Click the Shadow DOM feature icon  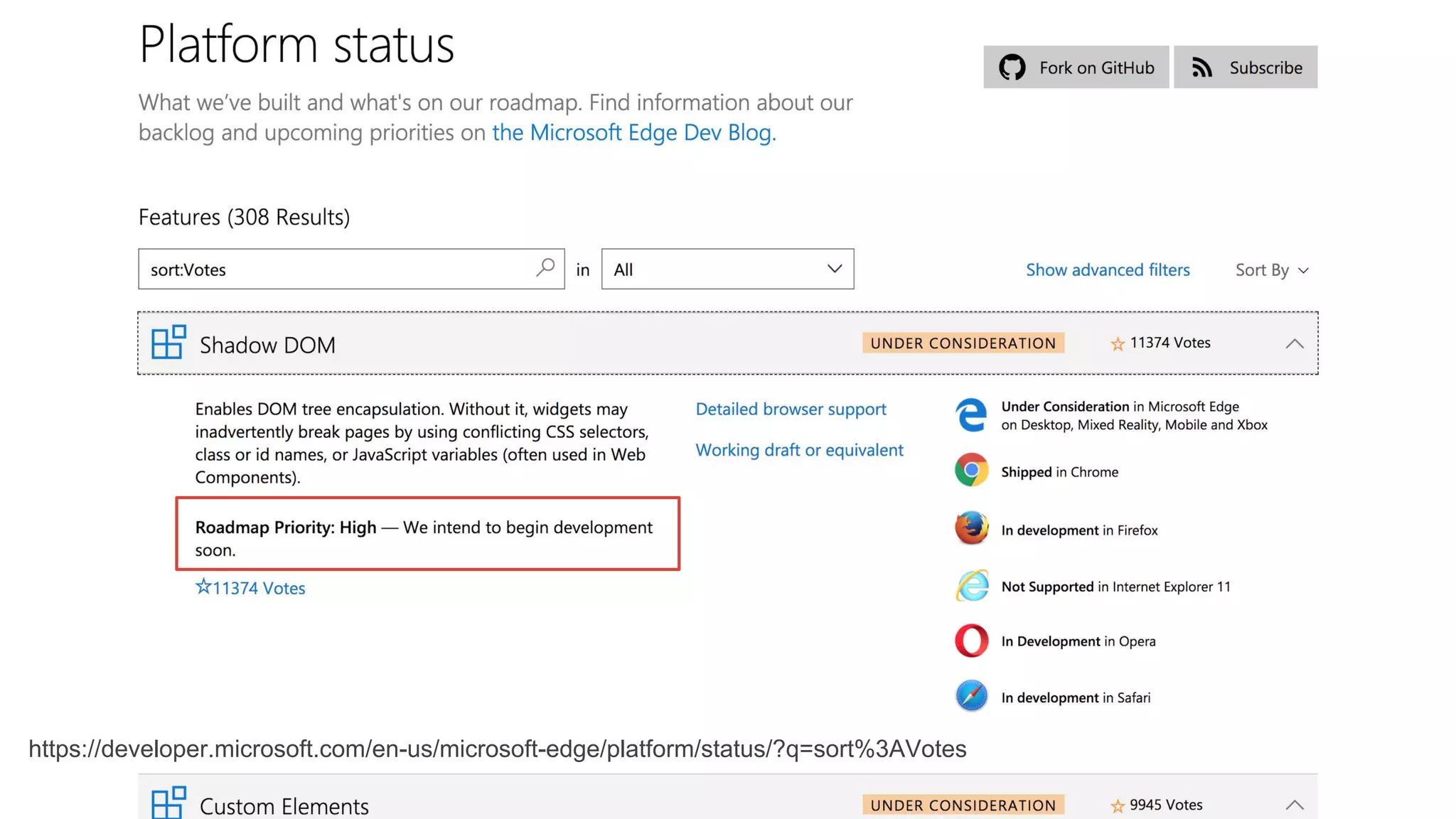tap(168, 343)
